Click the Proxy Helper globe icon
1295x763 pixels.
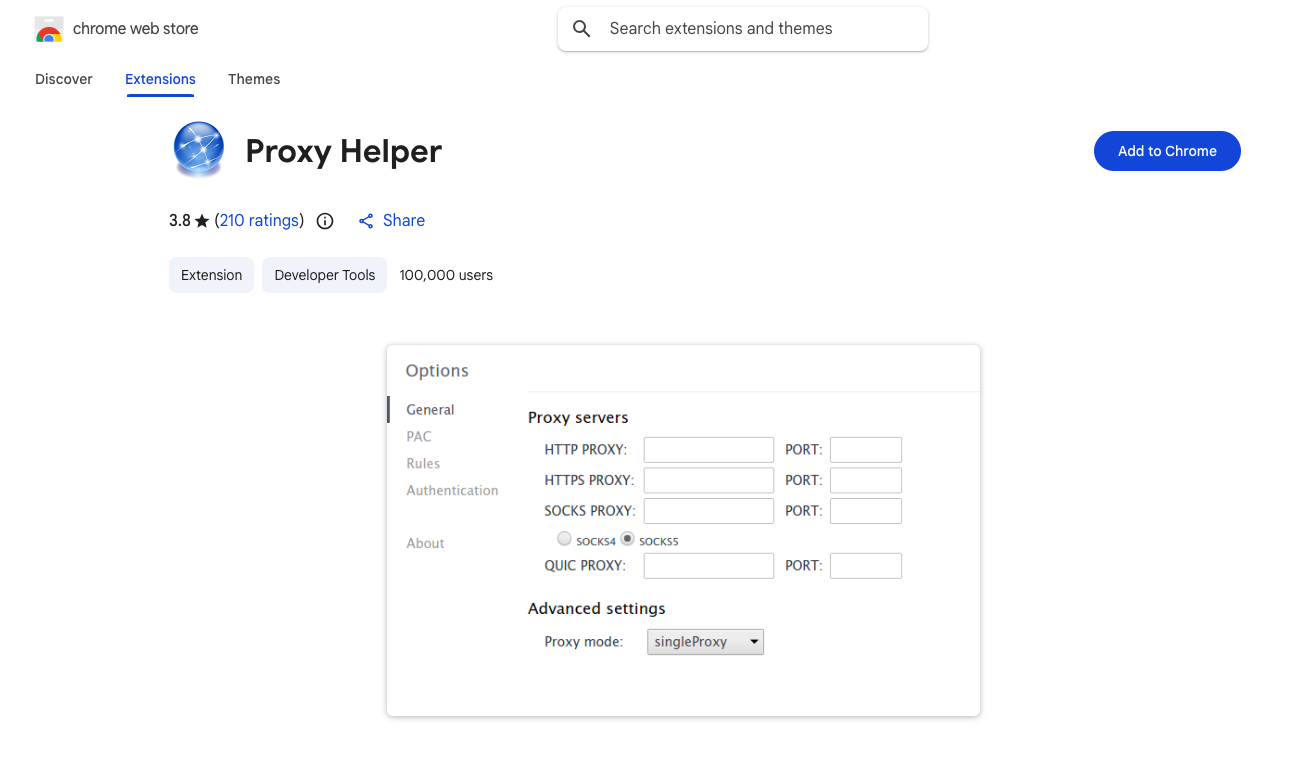198,150
